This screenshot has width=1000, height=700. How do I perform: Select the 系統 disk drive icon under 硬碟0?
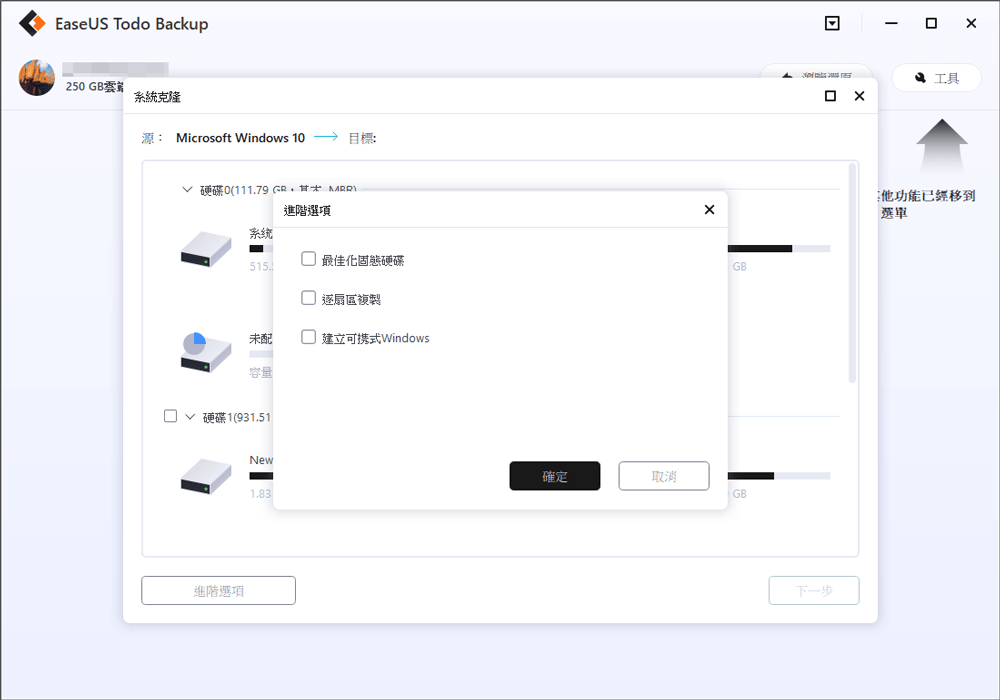point(205,247)
